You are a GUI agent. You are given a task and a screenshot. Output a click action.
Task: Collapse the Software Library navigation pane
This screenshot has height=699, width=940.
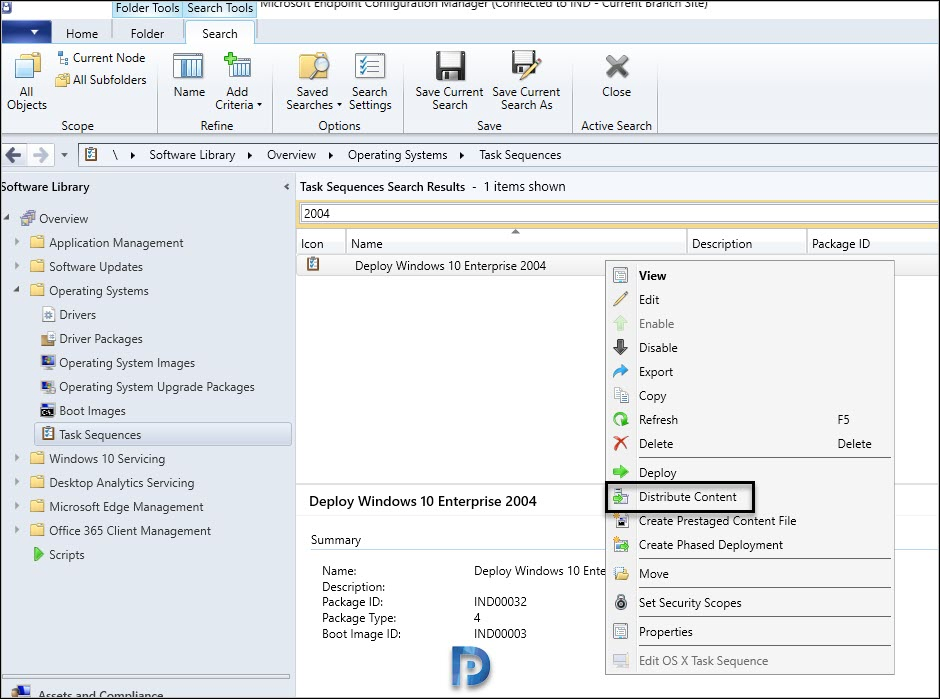tap(287, 187)
